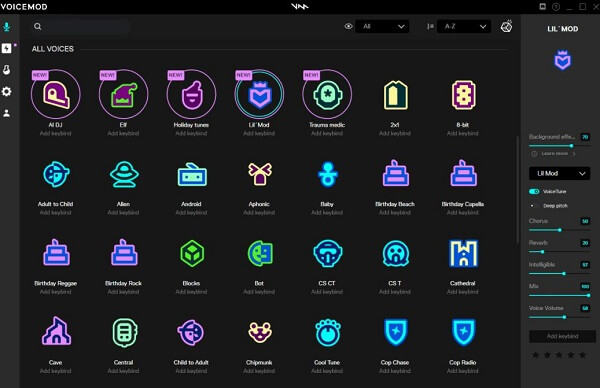Expand the Lil Mod preset dropdown

pos(559,173)
